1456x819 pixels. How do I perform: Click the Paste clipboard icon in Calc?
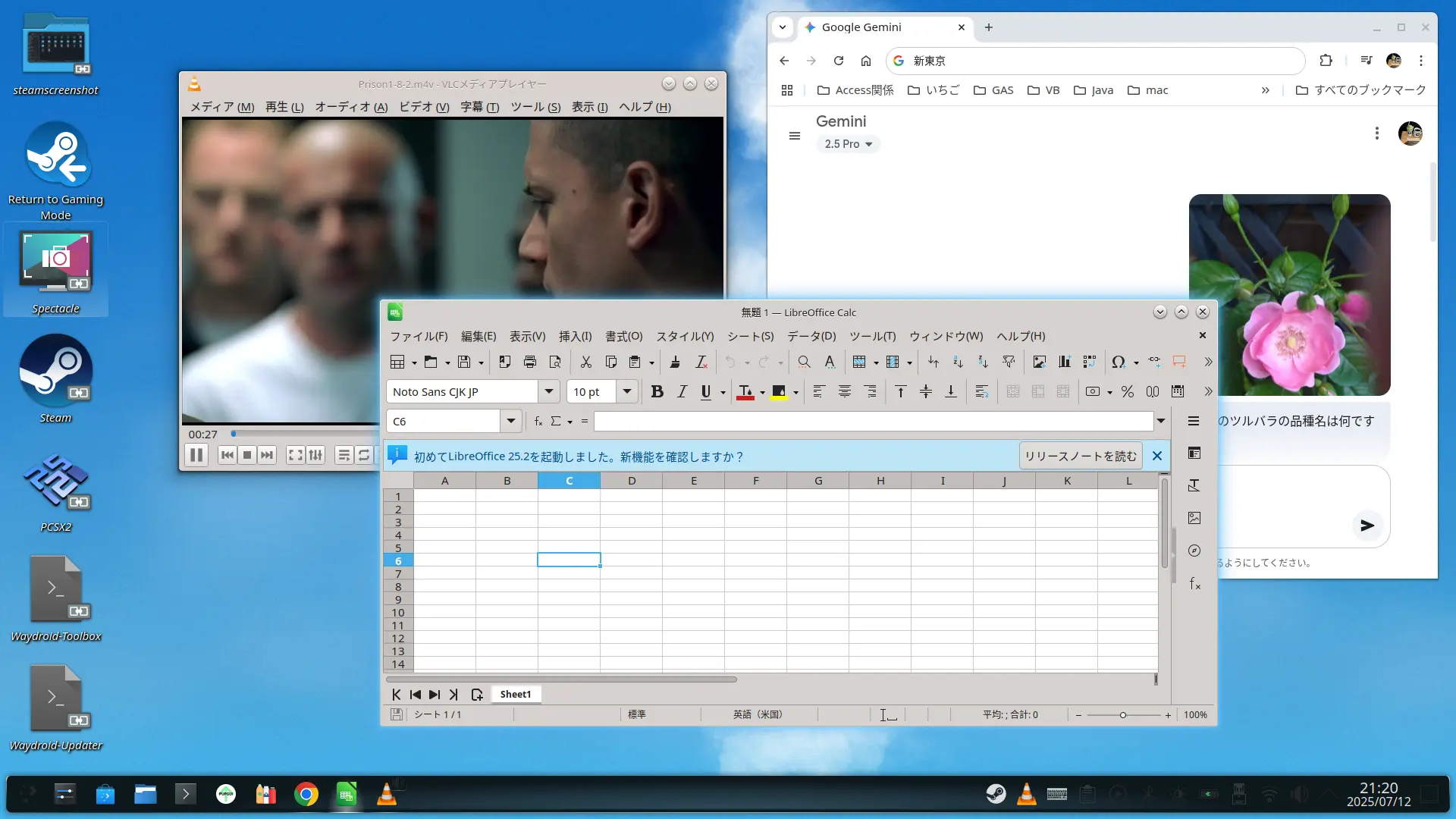pyautogui.click(x=635, y=362)
